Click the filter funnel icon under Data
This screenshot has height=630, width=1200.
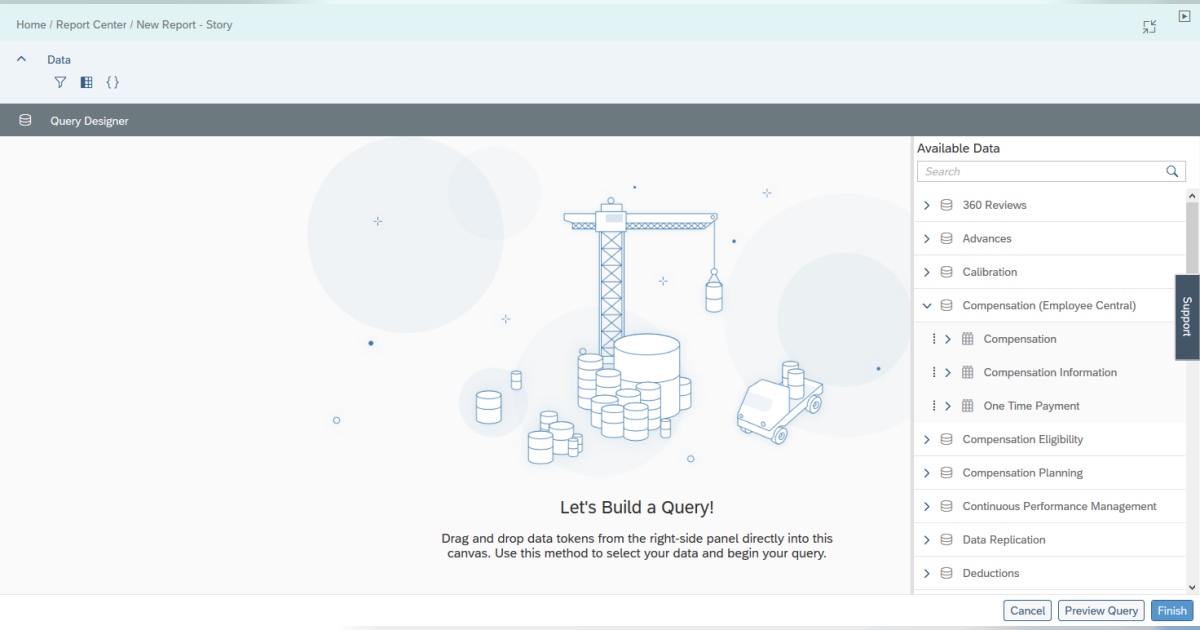(x=60, y=82)
